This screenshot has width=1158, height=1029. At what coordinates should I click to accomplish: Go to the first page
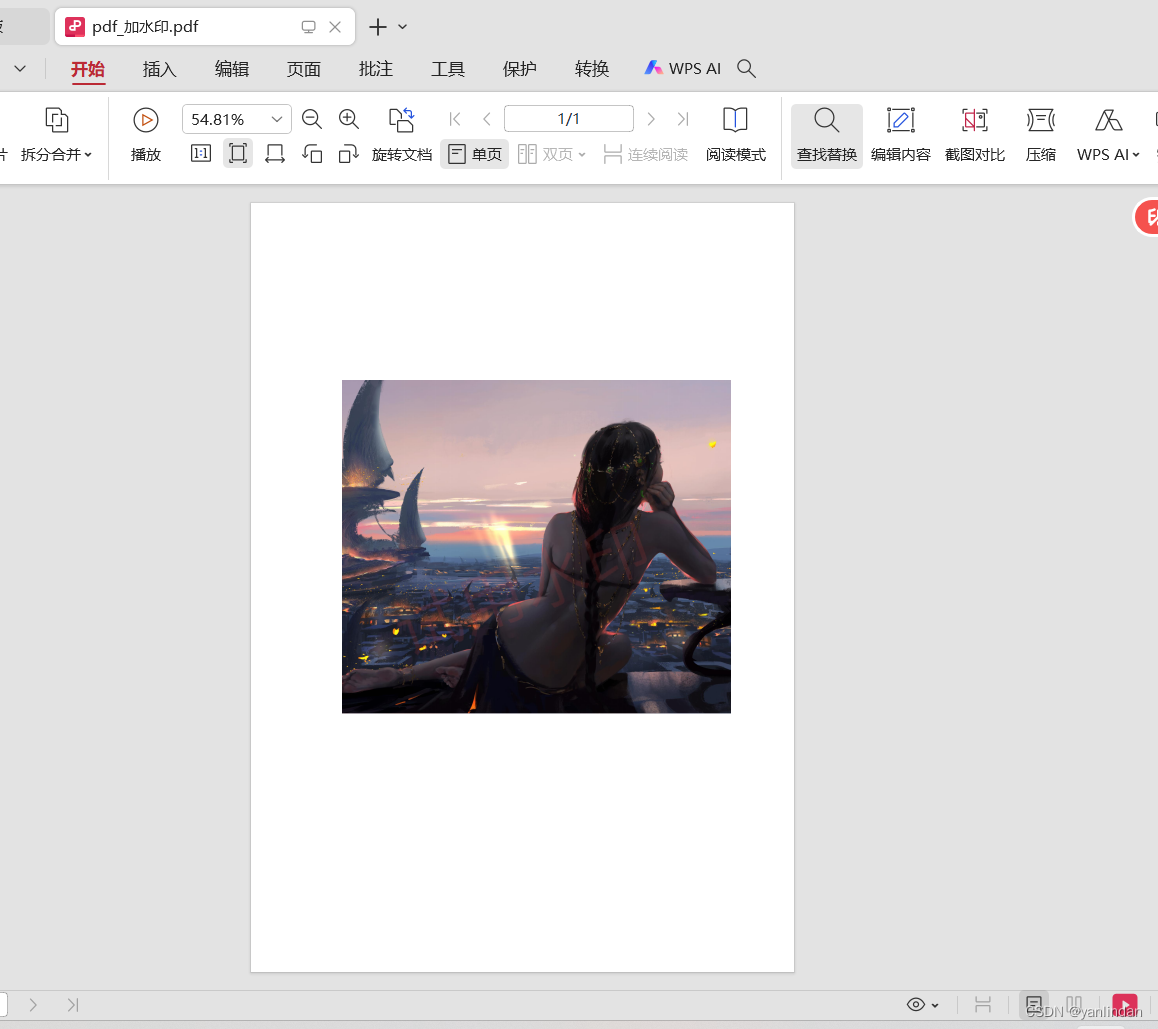455,119
